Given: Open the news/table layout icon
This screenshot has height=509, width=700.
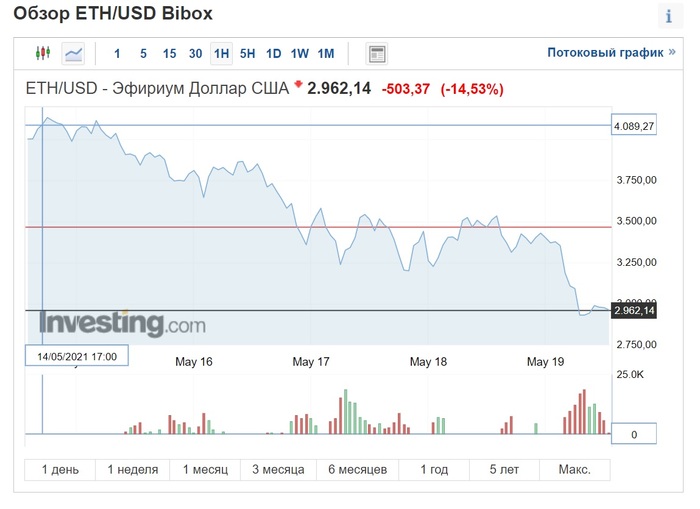Looking at the screenshot, I should [x=377, y=53].
